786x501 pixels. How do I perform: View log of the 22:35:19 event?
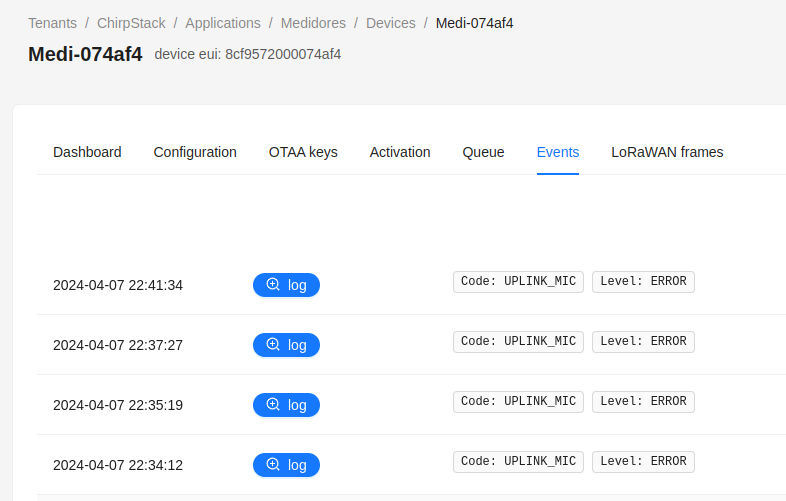(286, 405)
